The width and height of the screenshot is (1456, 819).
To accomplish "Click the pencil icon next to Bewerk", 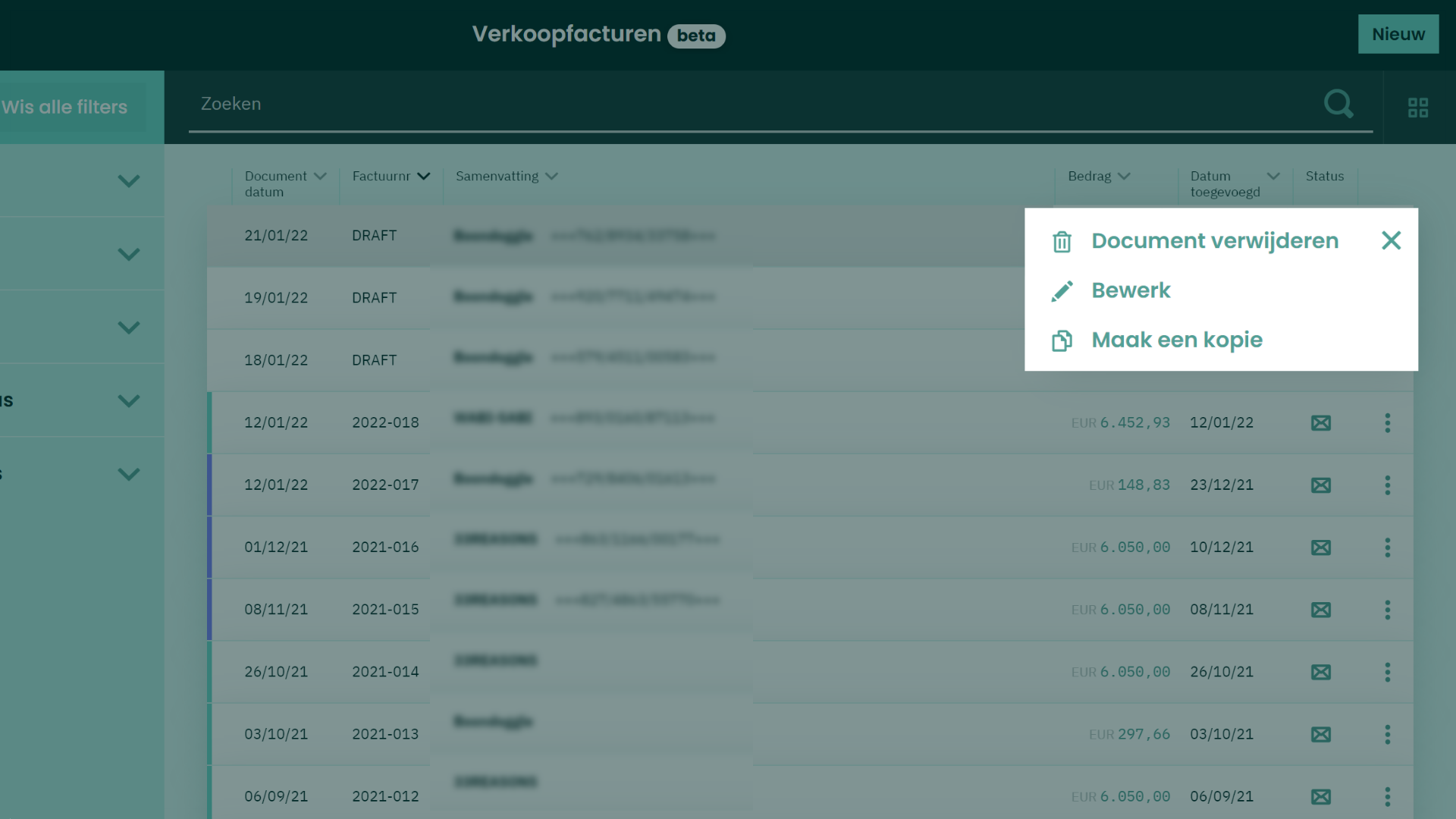I will pos(1062,291).
